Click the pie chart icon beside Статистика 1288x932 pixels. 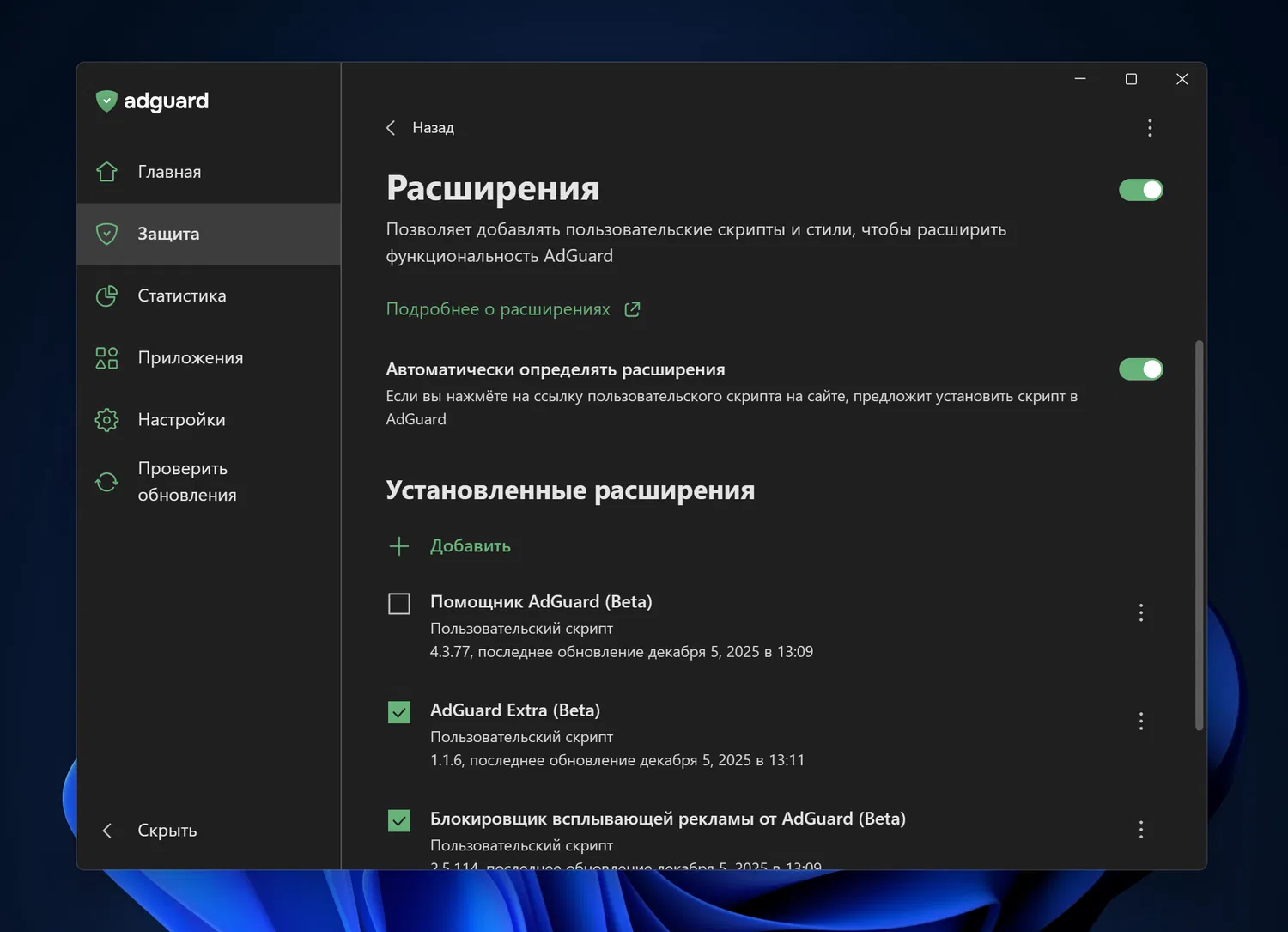tap(106, 295)
